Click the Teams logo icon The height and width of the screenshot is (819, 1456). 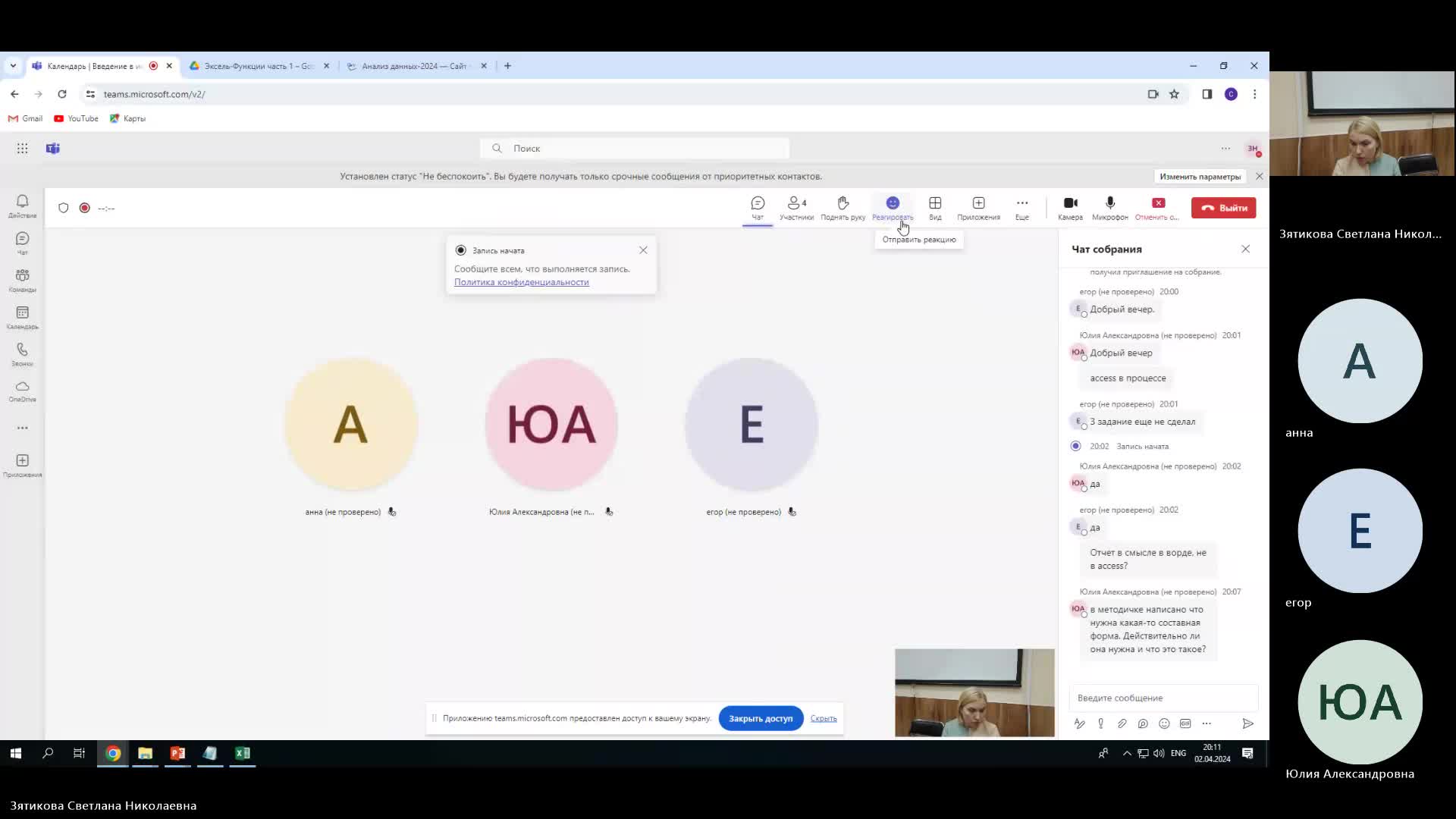52,149
